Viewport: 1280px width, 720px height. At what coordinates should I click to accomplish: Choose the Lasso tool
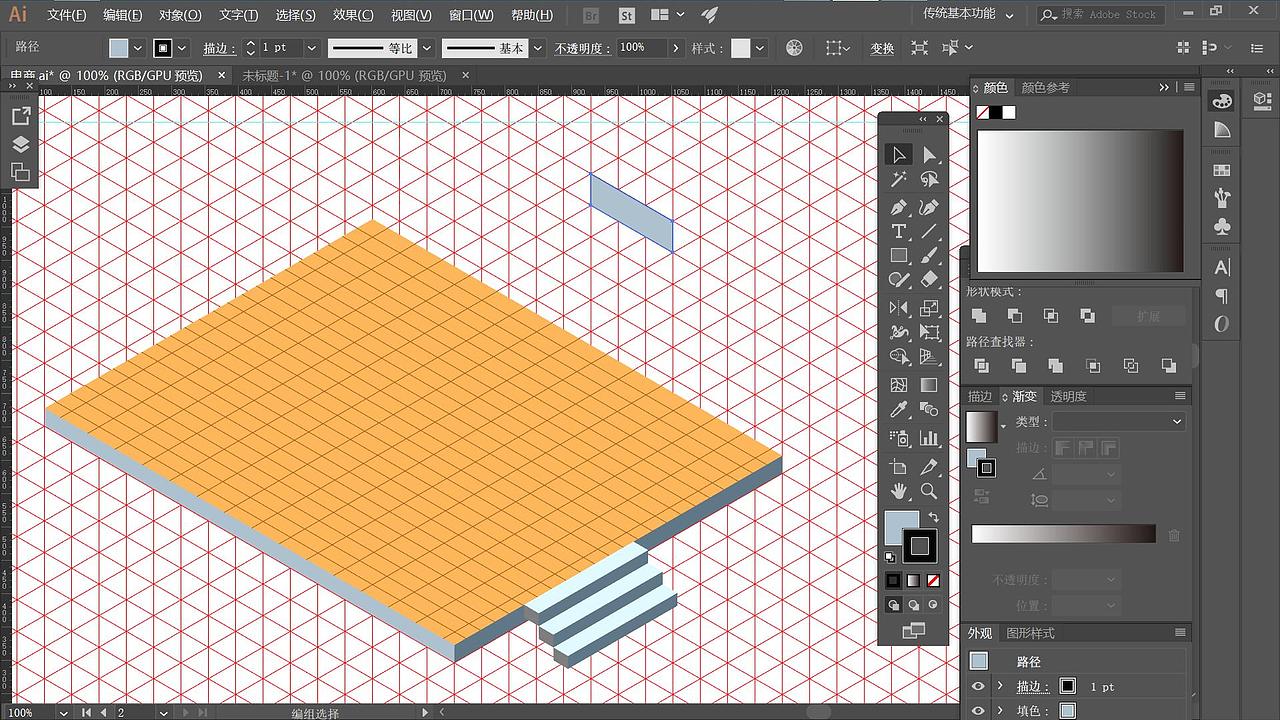[930, 180]
